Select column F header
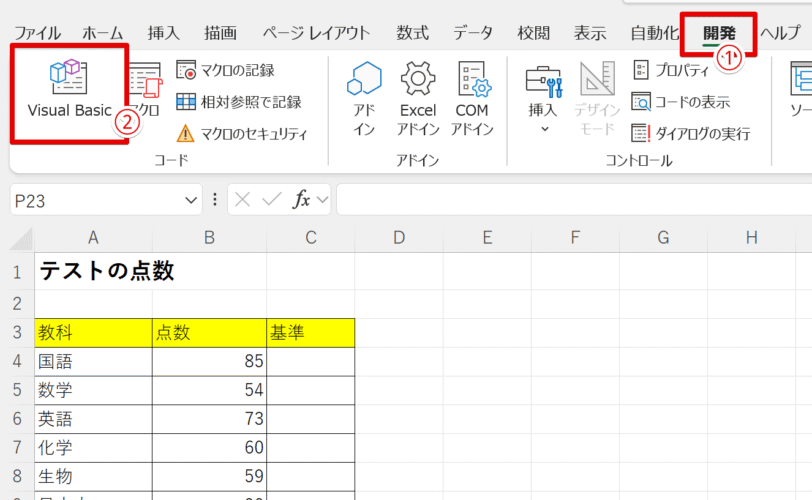812x500 pixels. click(575, 238)
